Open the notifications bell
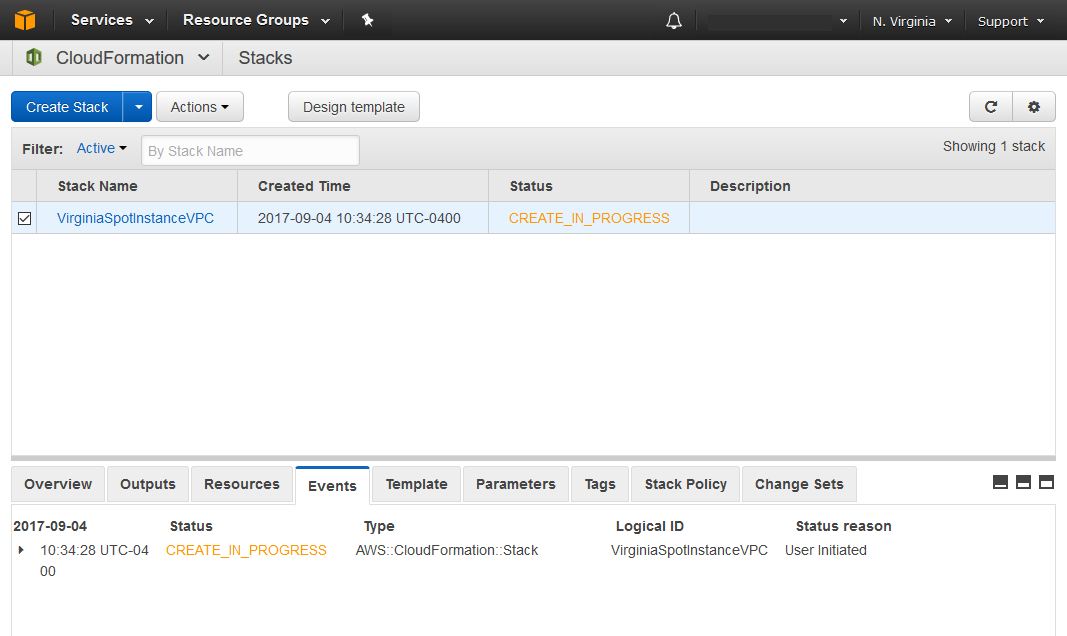The height and width of the screenshot is (636, 1067). (x=674, y=21)
